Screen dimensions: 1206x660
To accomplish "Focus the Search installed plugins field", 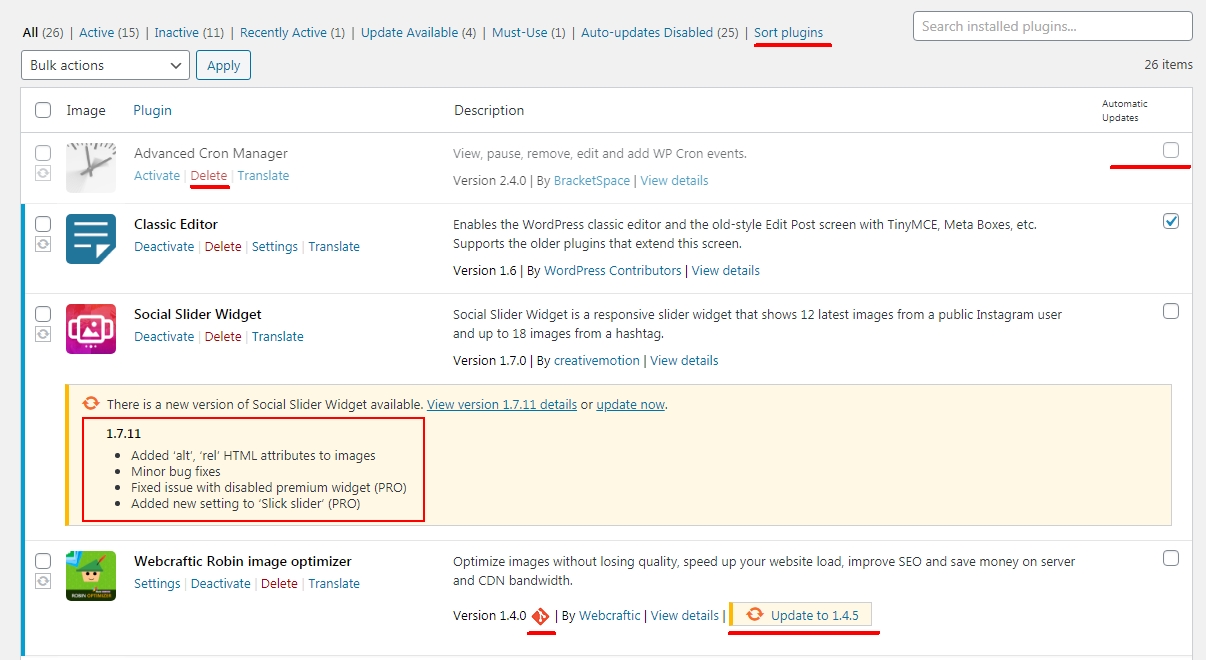I will pos(1053,26).
